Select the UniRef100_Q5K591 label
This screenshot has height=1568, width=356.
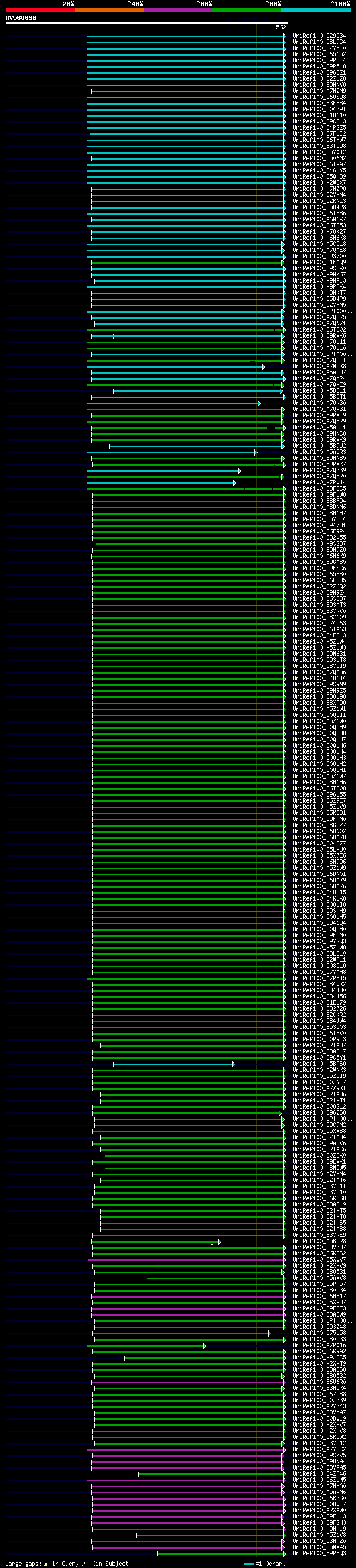pyautogui.click(x=319, y=813)
